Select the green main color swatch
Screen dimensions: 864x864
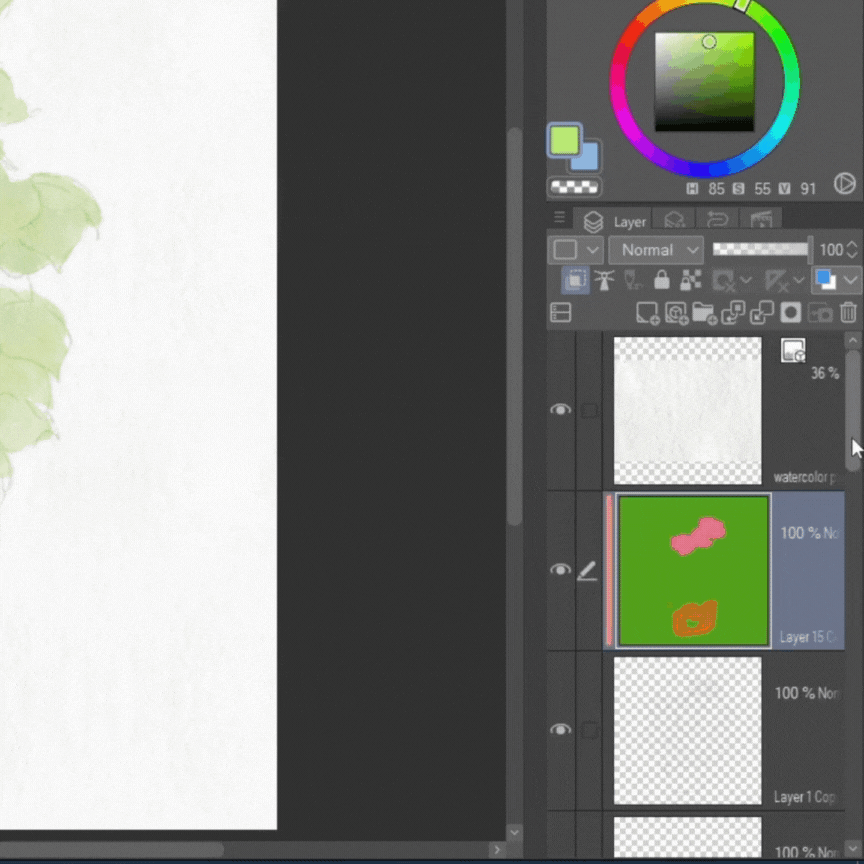point(564,139)
